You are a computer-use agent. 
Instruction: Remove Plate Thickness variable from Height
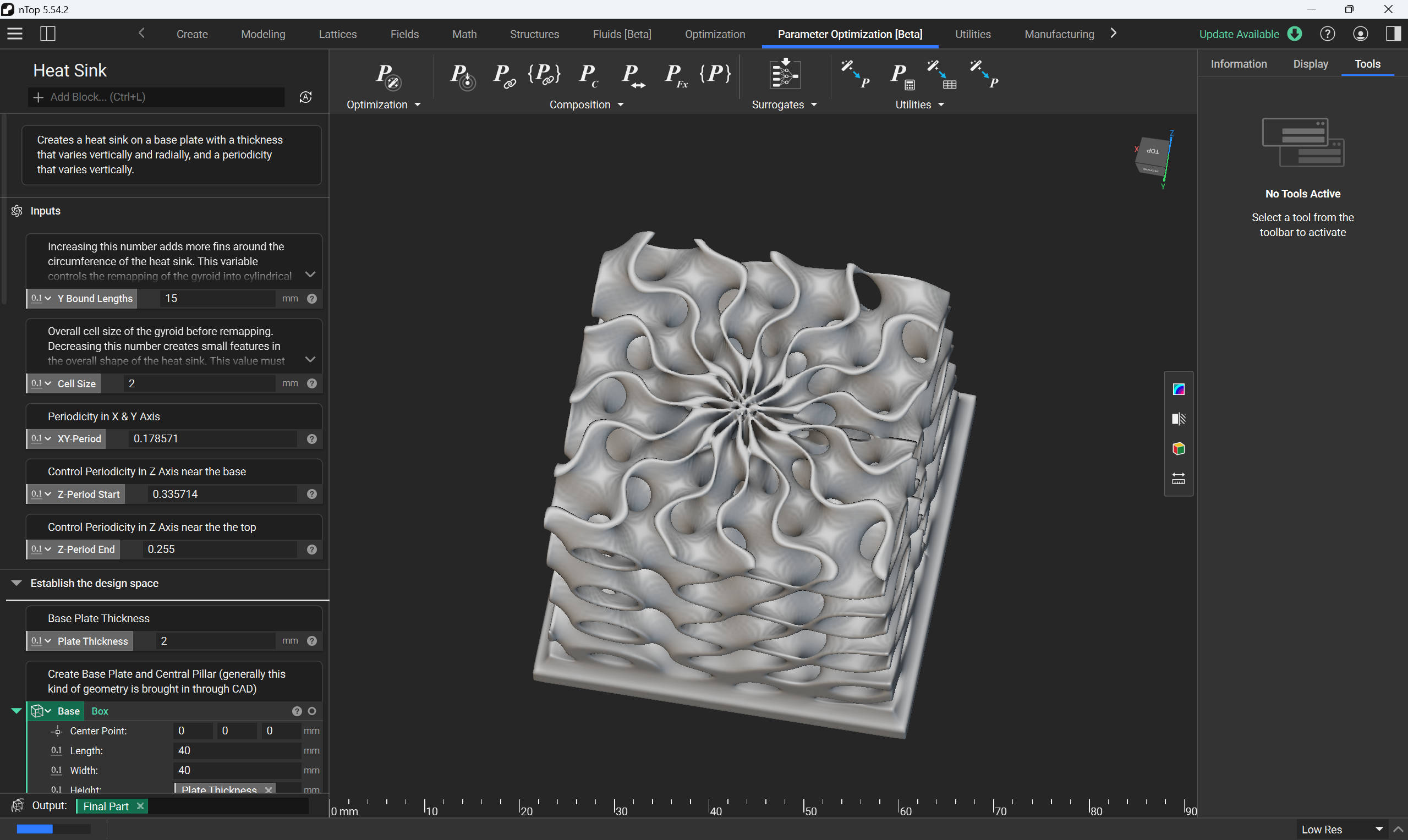pos(269,789)
